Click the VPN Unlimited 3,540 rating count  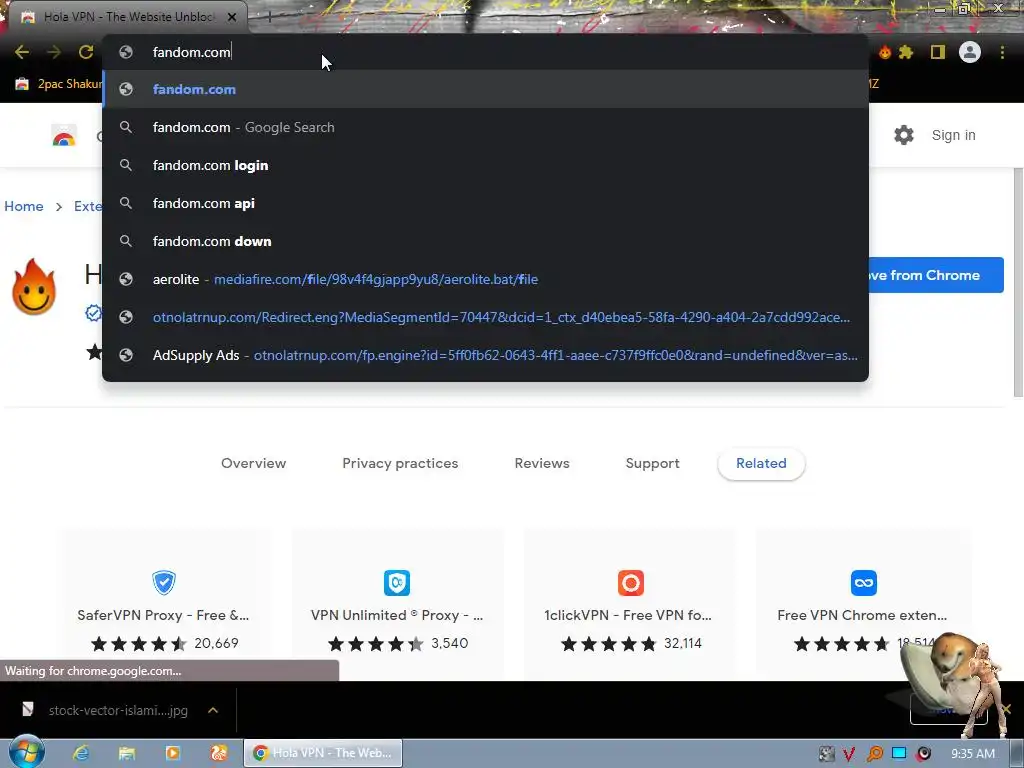point(449,643)
